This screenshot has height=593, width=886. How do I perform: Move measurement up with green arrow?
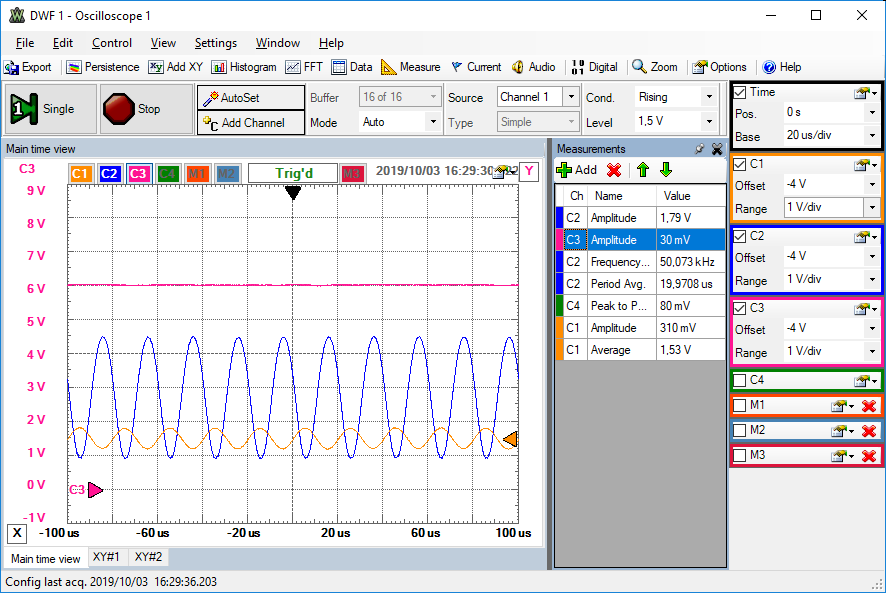coord(642,170)
